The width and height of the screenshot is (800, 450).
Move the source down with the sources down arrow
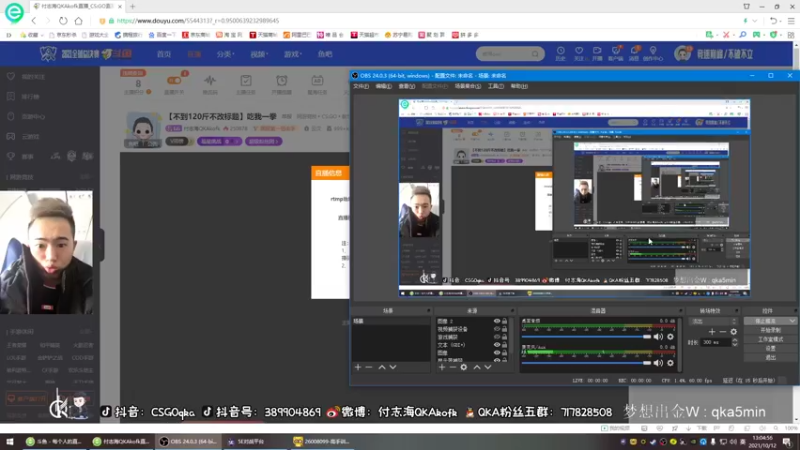coord(488,367)
